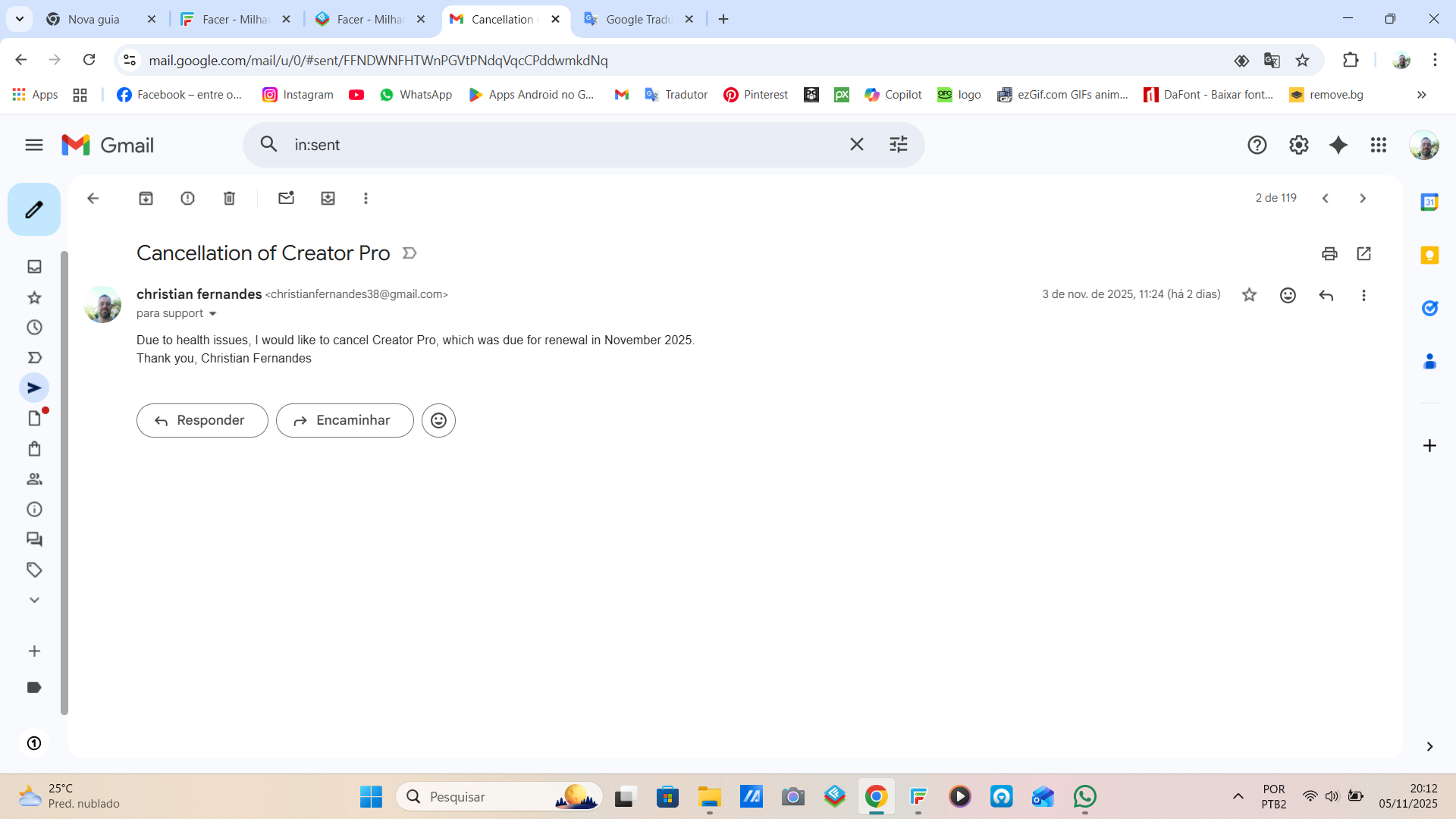Click the Responder button
The width and height of the screenshot is (1456, 819).
click(202, 421)
